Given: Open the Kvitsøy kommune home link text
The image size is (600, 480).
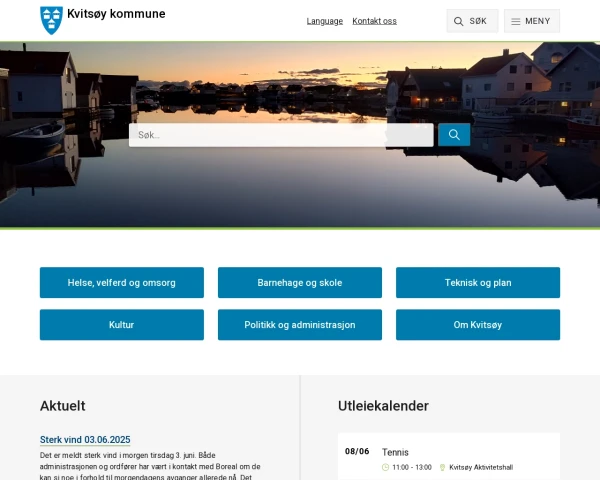Looking at the screenshot, I should pos(116,14).
